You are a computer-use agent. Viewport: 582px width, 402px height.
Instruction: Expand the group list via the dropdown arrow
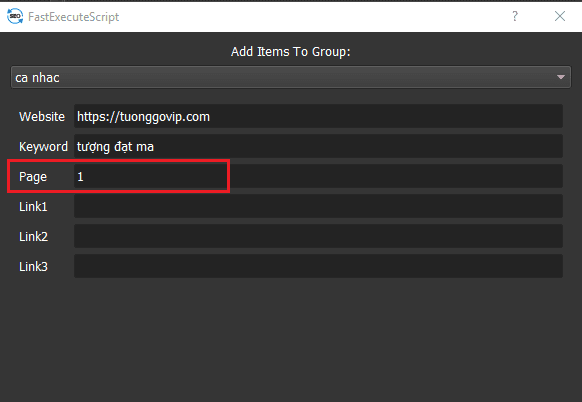[560, 77]
